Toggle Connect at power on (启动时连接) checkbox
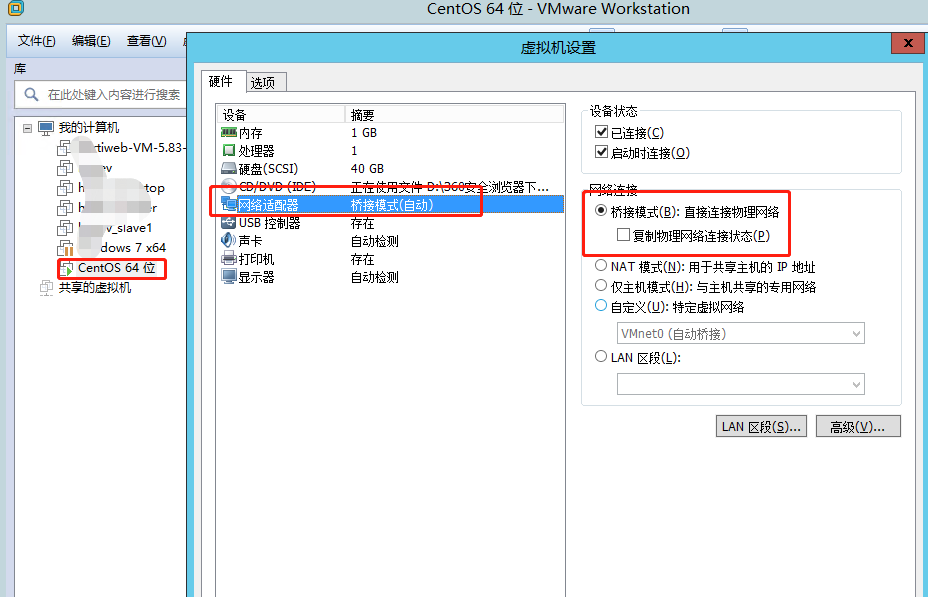The image size is (928, 597). 601,152
